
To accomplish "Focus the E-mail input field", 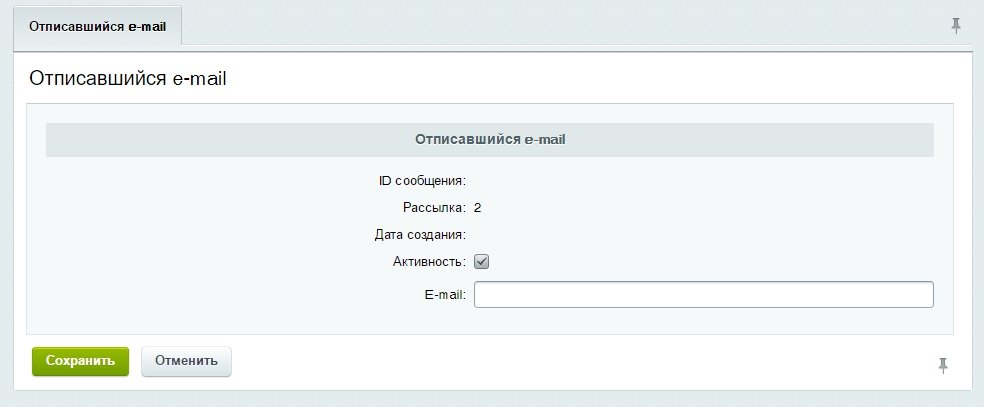I will (x=703, y=295).
